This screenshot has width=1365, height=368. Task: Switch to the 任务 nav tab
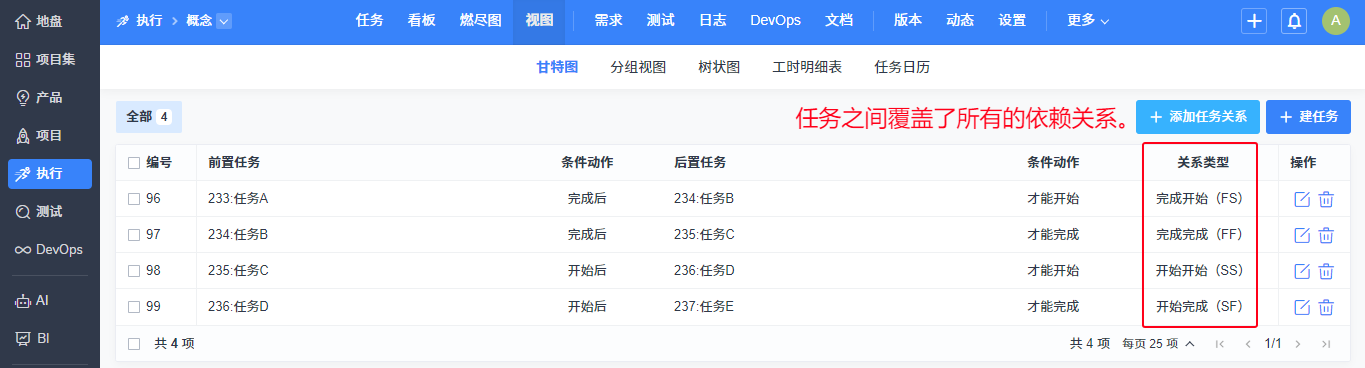coord(370,21)
